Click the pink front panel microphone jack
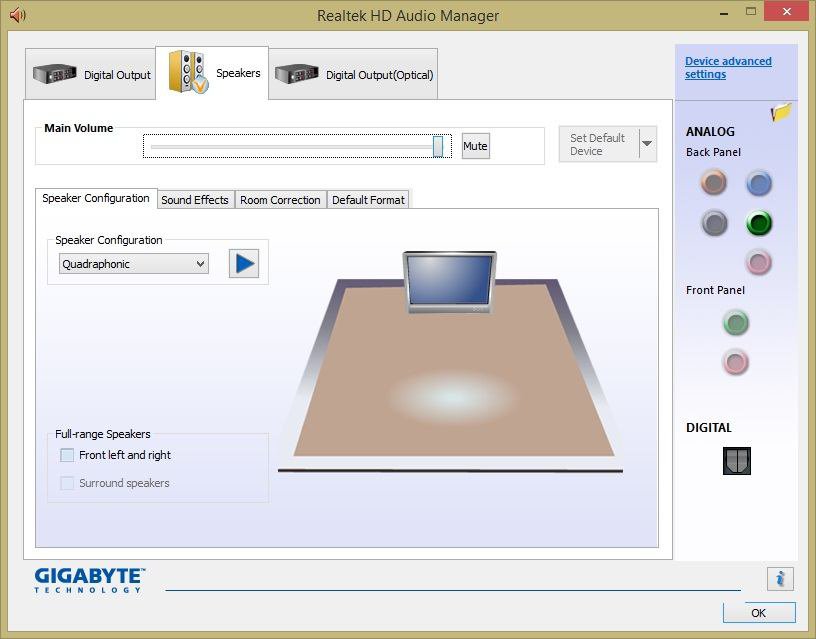816x639 pixels. 736,362
